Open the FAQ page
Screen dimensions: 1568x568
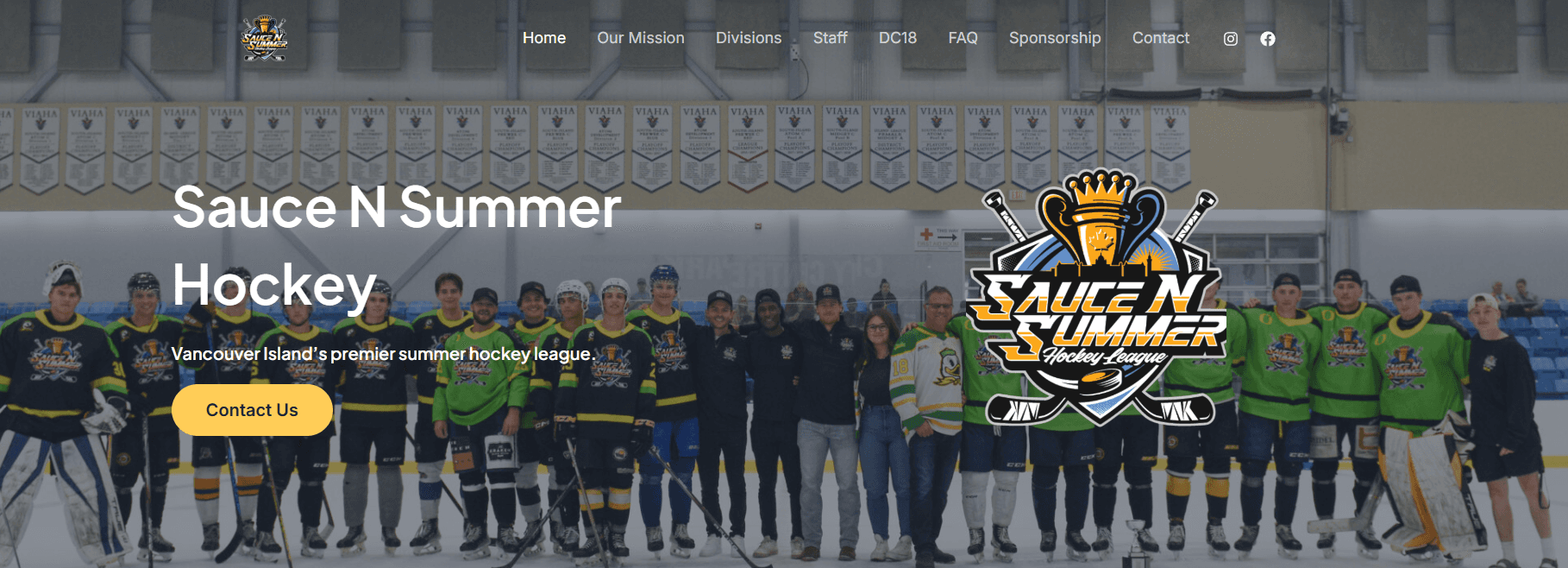click(x=963, y=38)
